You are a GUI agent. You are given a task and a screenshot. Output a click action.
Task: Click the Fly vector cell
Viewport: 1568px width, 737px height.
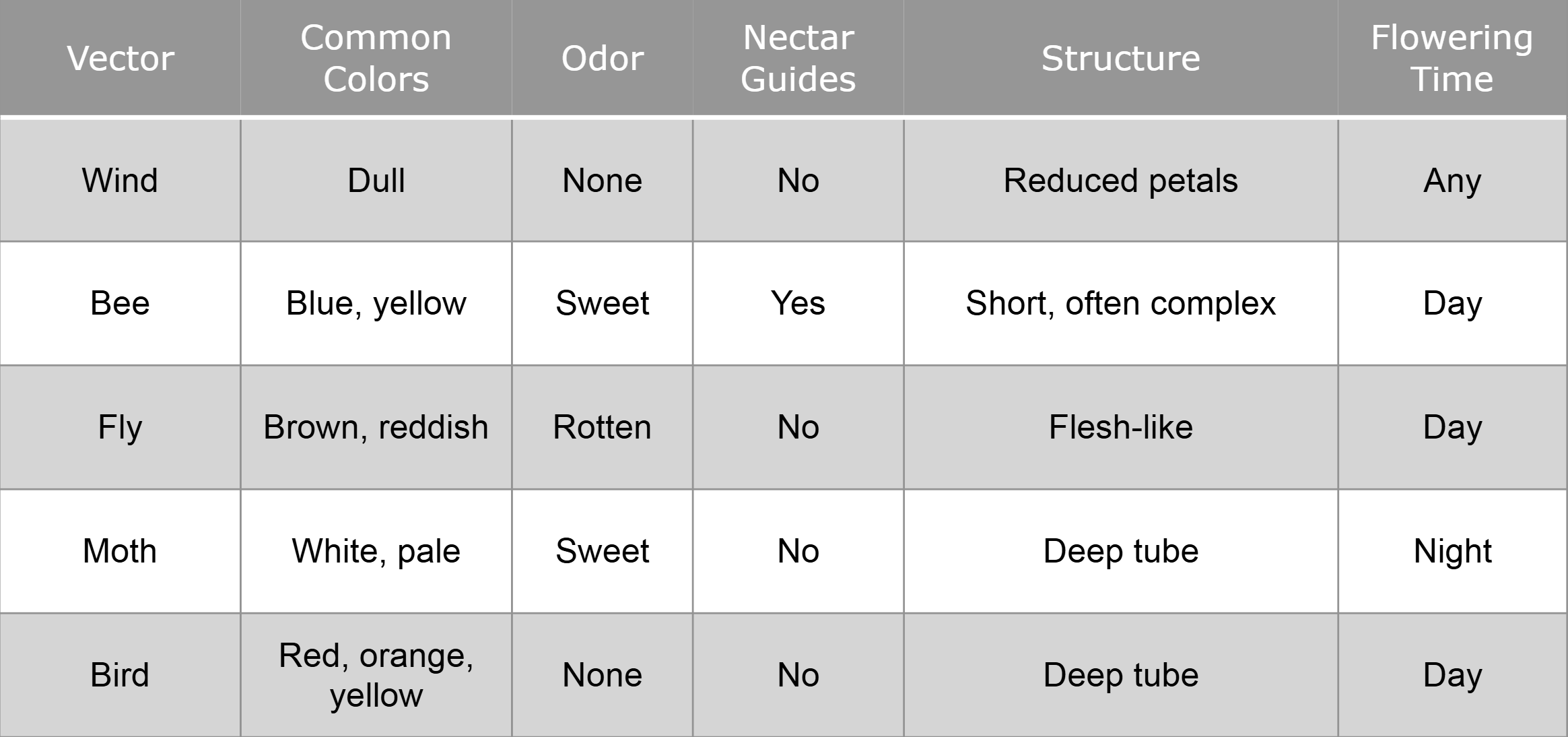tap(120, 427)
